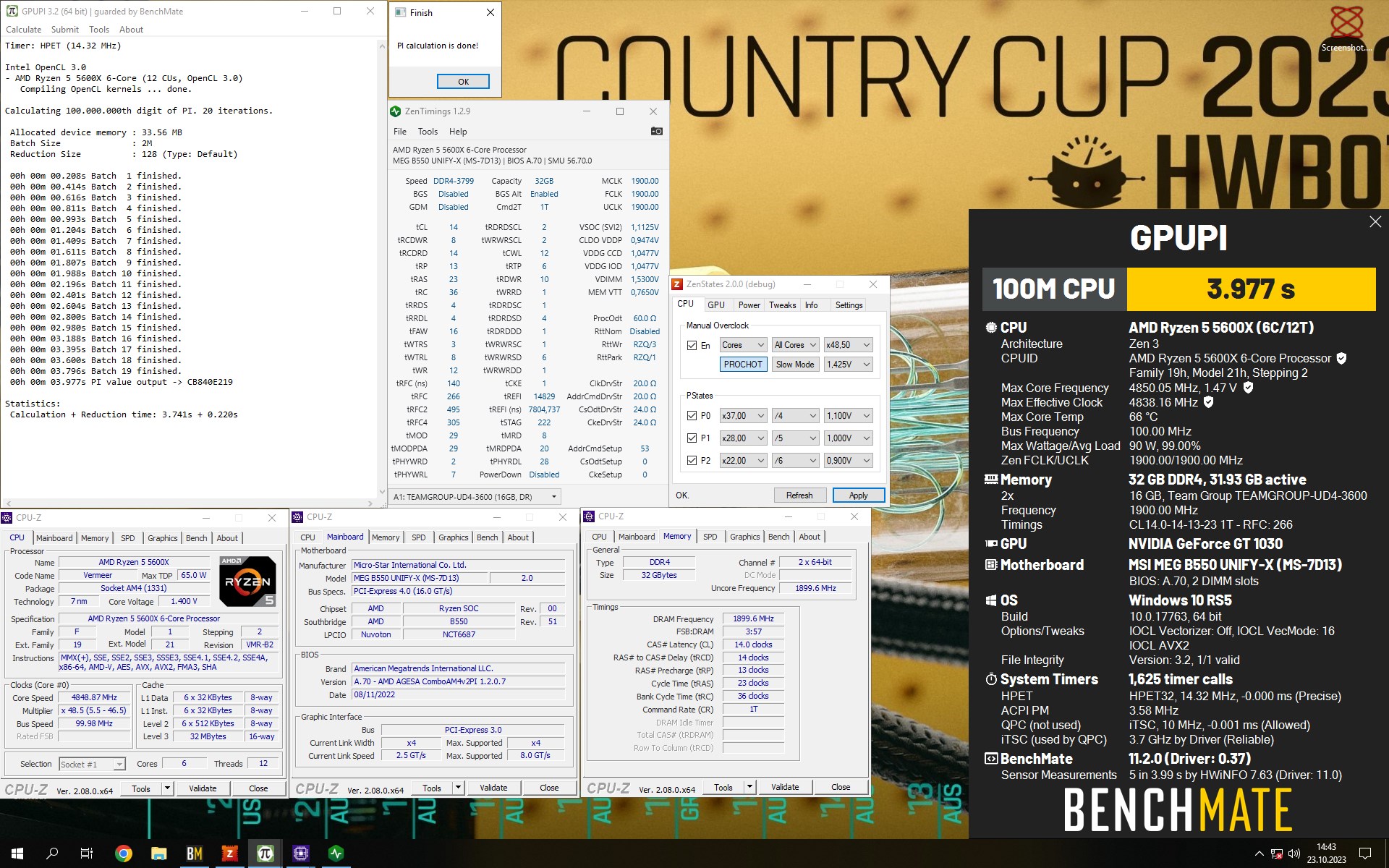1389x868 pixels.
Task: Open ZenTimings Tools menu
Action: point(428,132)
